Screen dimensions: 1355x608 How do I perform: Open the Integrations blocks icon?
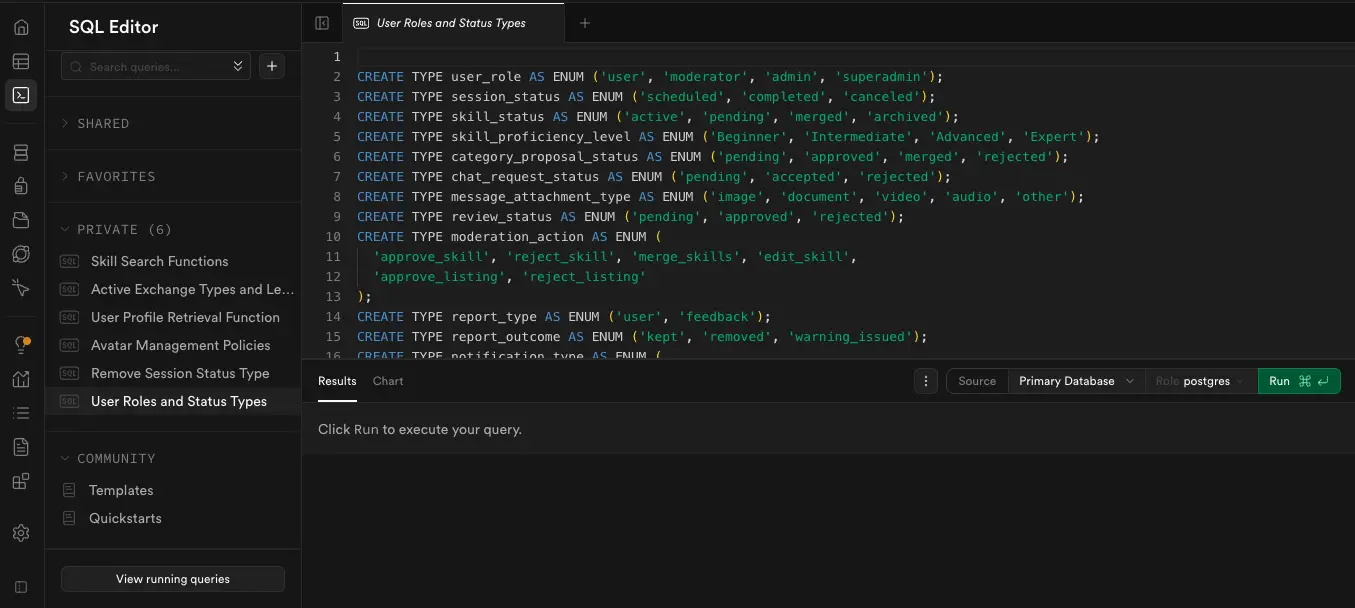(21, 481)
